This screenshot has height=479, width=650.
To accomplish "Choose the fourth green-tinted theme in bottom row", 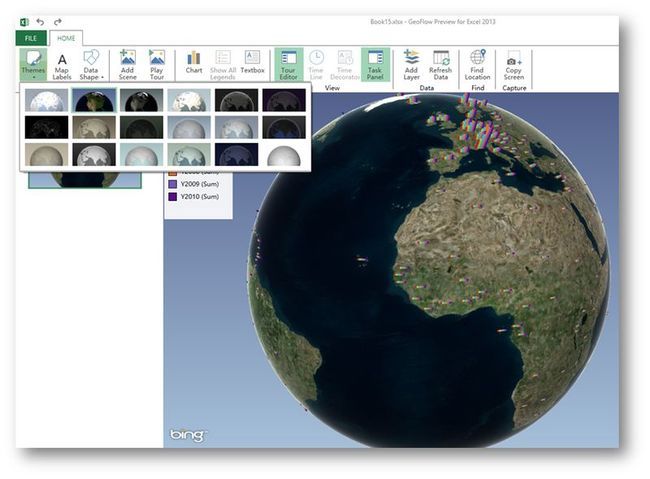I will pos(189,154).
